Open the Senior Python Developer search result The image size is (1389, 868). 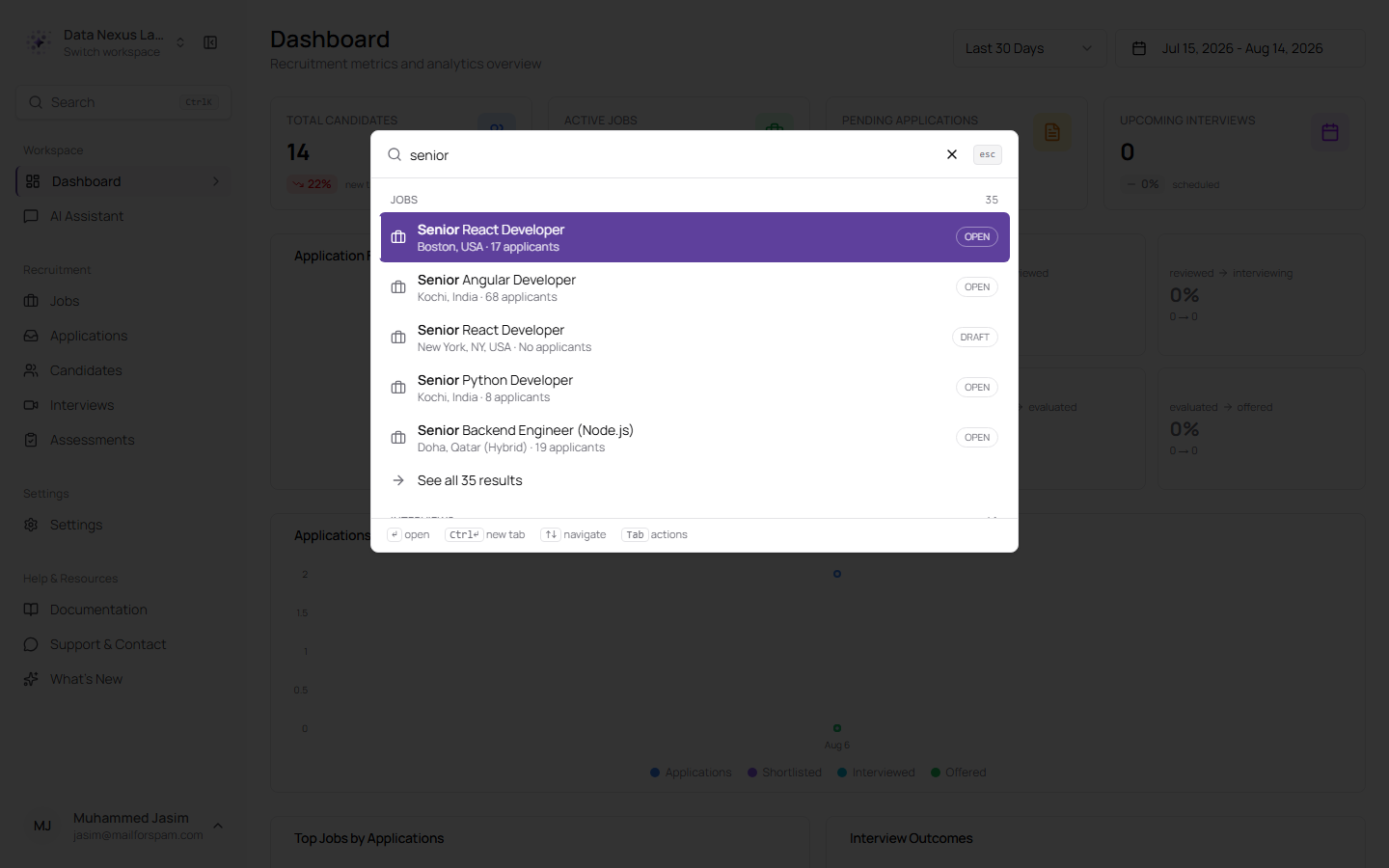coord(694,388)
